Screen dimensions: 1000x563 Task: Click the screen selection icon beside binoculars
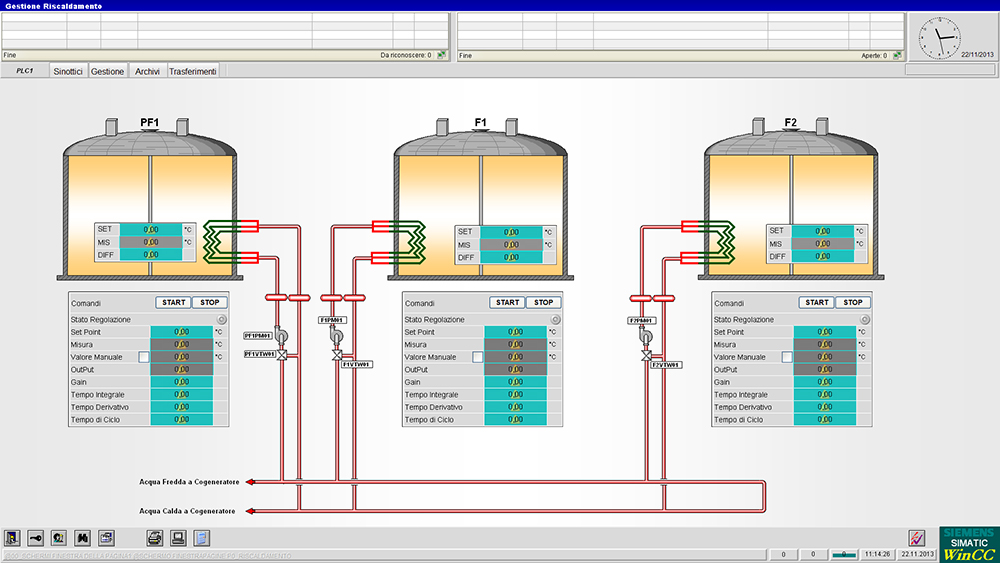(107, 538)
